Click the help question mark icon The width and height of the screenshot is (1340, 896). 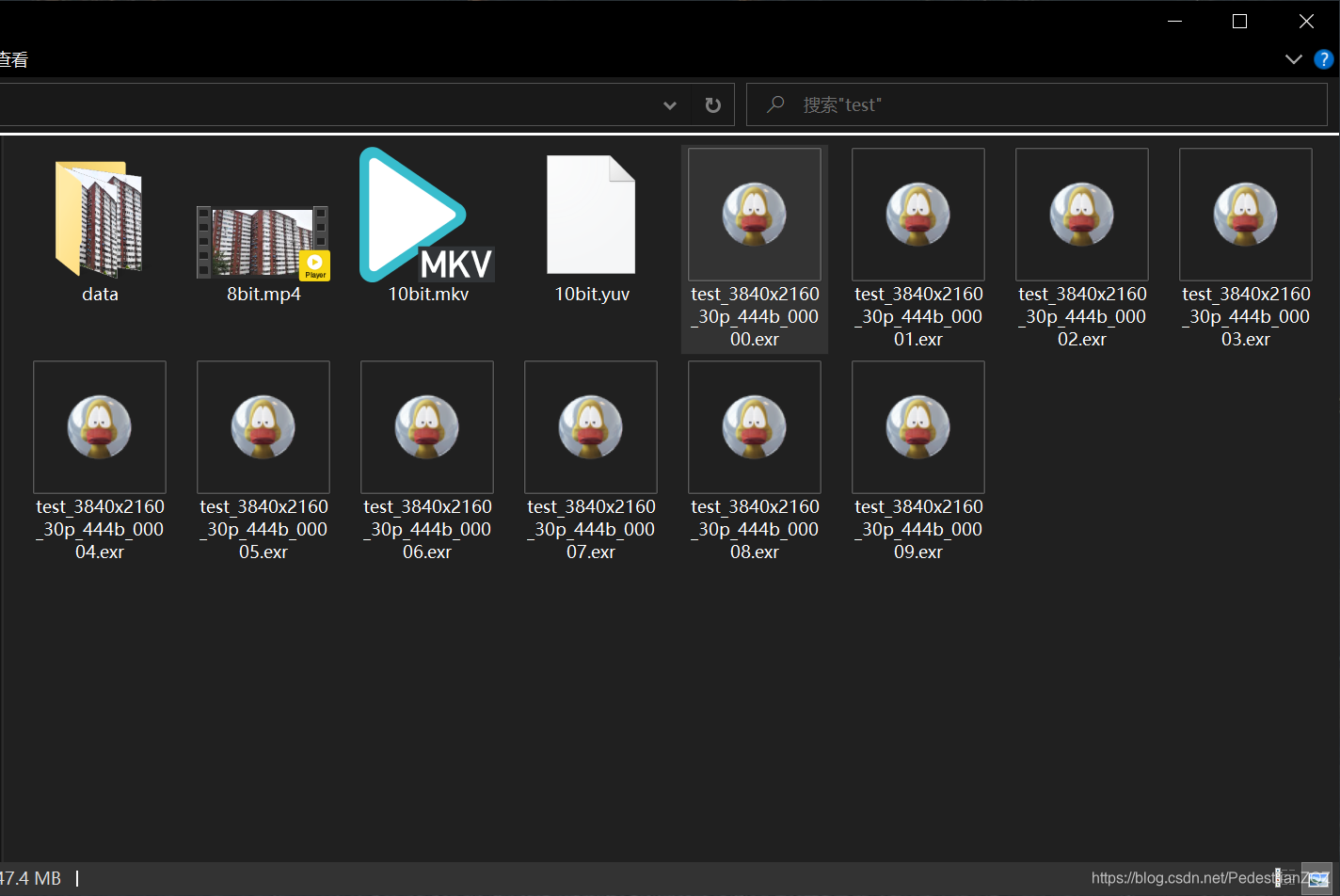pyautogui.click(x=1323, y=59)
